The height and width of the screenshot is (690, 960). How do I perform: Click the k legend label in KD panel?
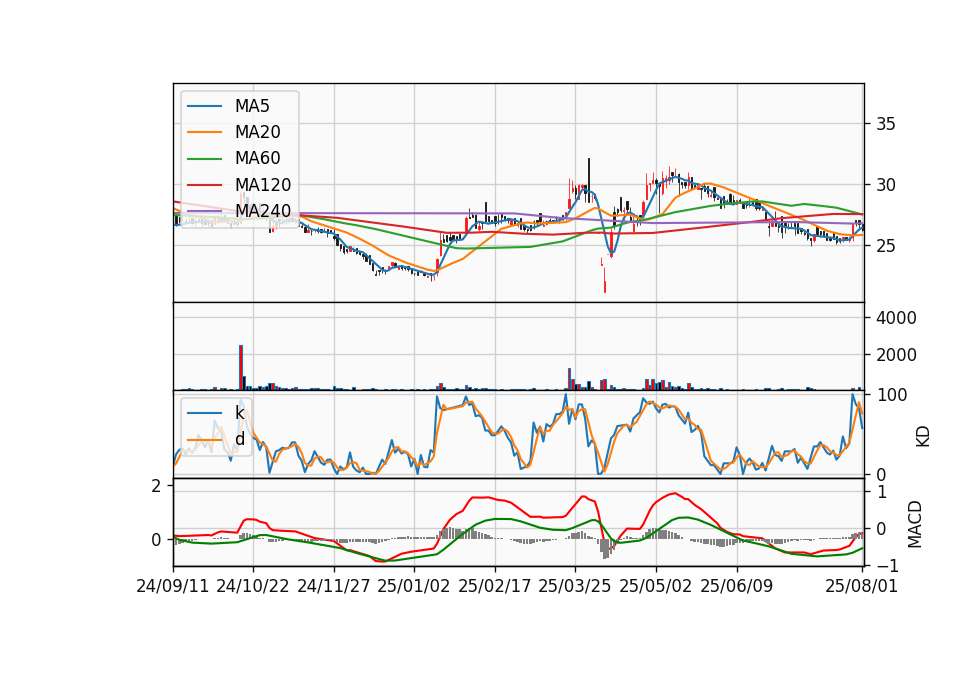coord(239,413)
